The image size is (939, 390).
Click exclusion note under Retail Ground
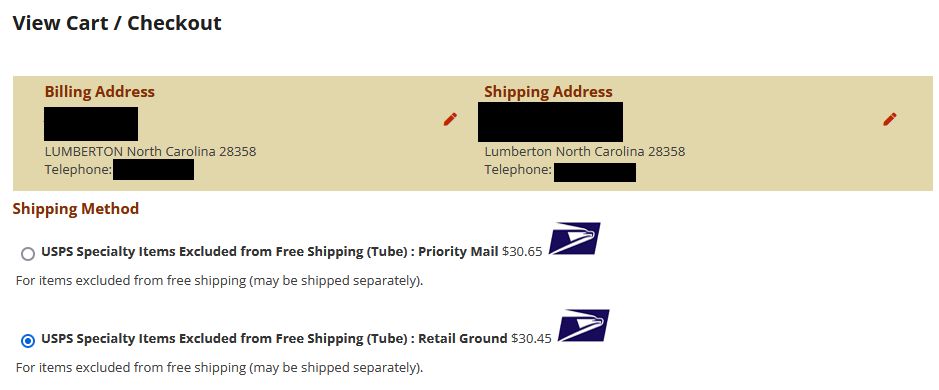219,367
